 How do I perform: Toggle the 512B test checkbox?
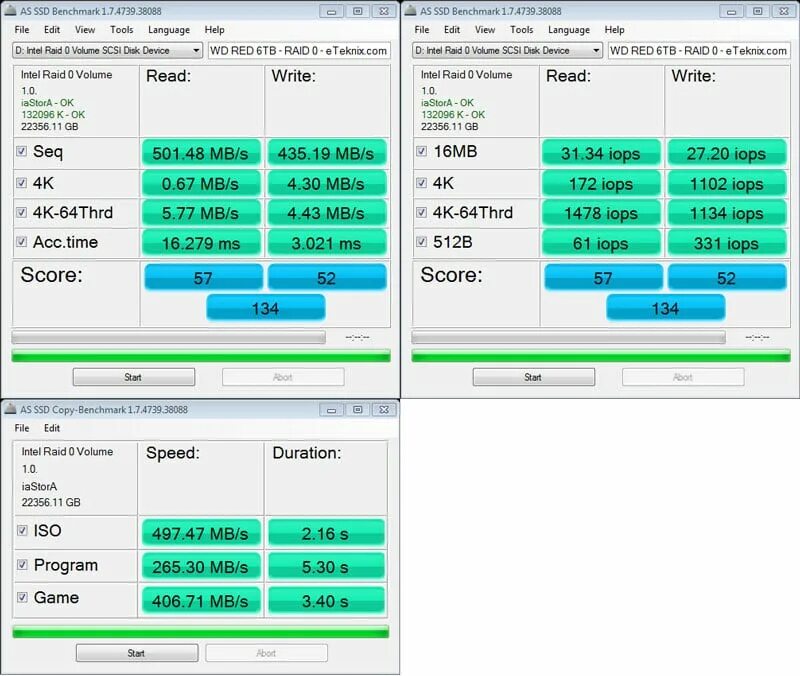pos(421,242)
